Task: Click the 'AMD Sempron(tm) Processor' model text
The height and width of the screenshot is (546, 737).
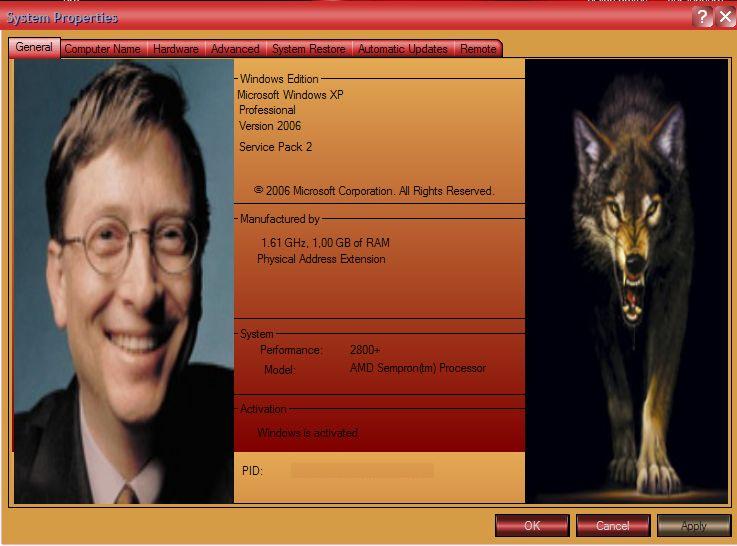Action: click(418, 368)
